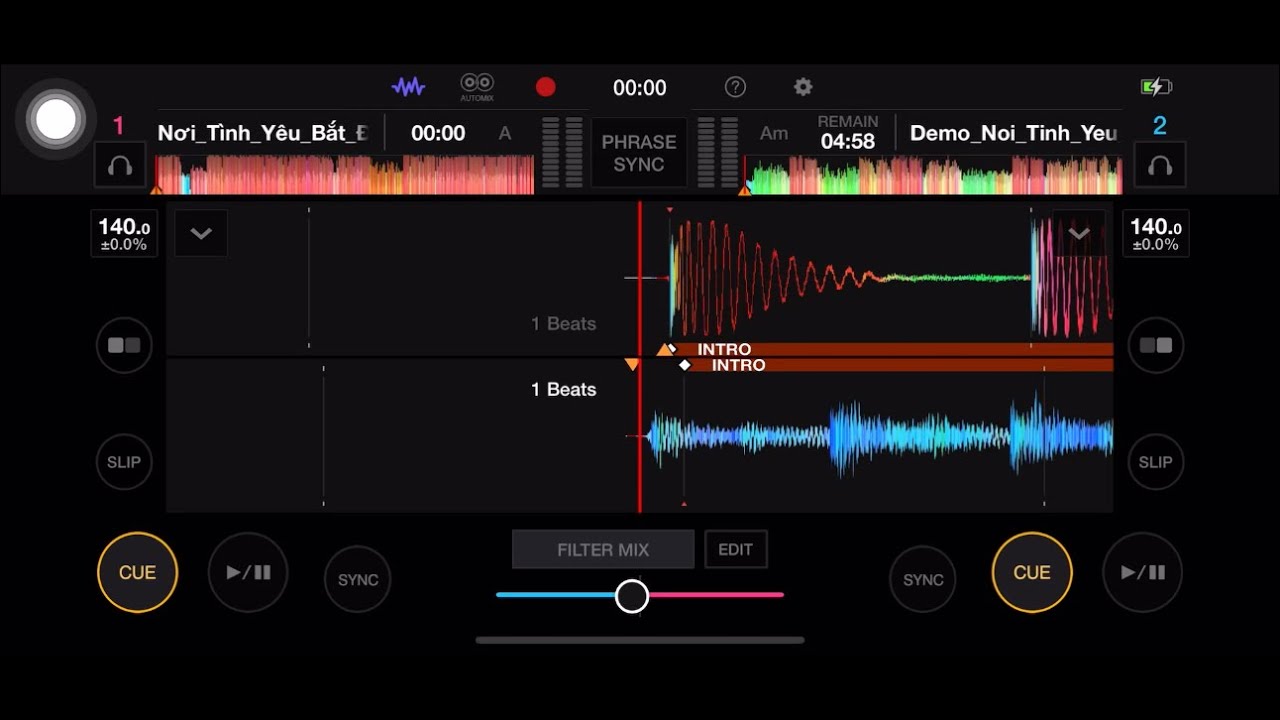This screenshot has width=1280, height=720.
Task: Click deck 1 track title Nơi_Tình_Yêu_Bắt
Action: point(263,133)
